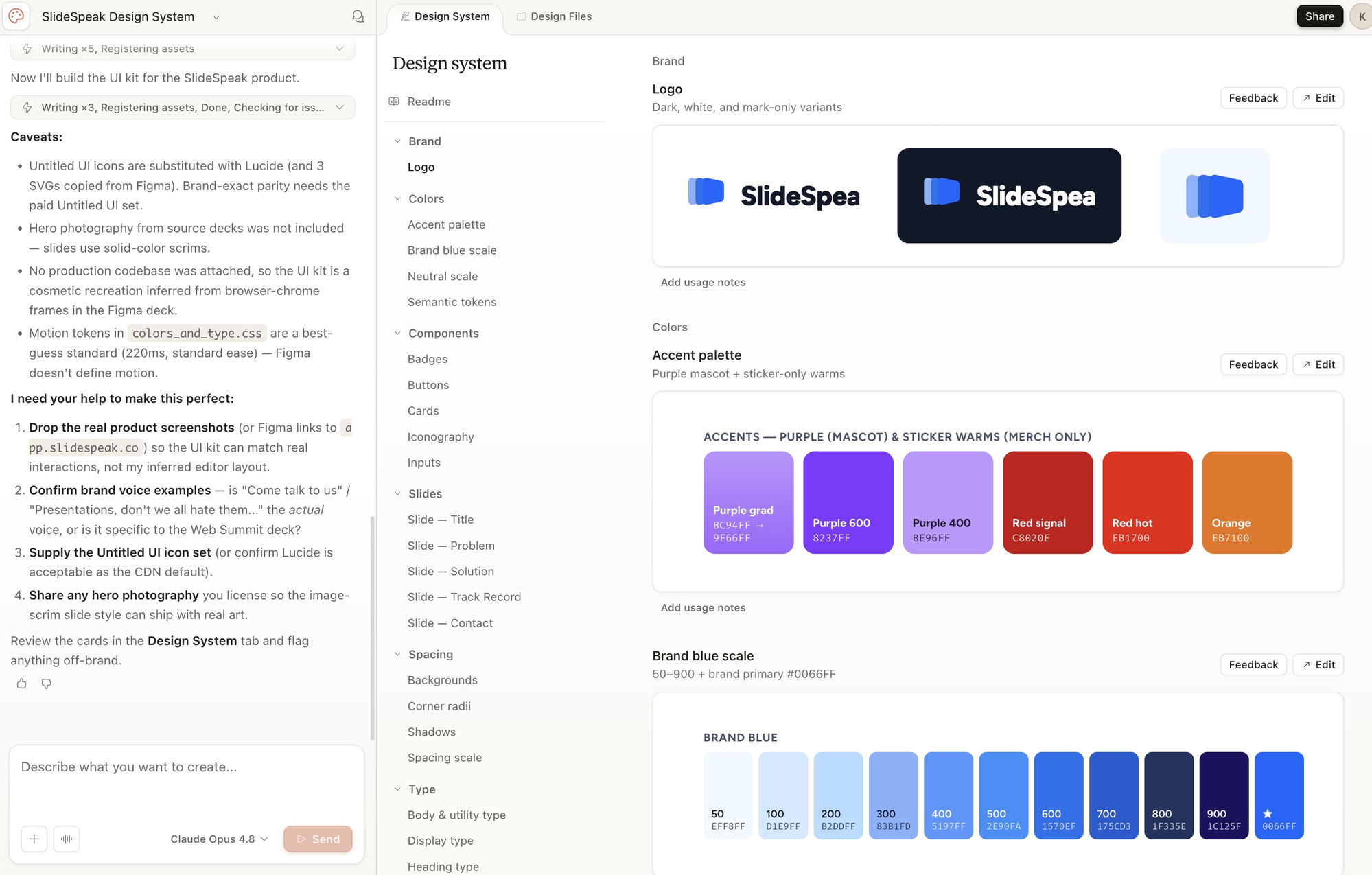Open Neutral scale item
1372x875 pixels.
[x=443, y=277]
